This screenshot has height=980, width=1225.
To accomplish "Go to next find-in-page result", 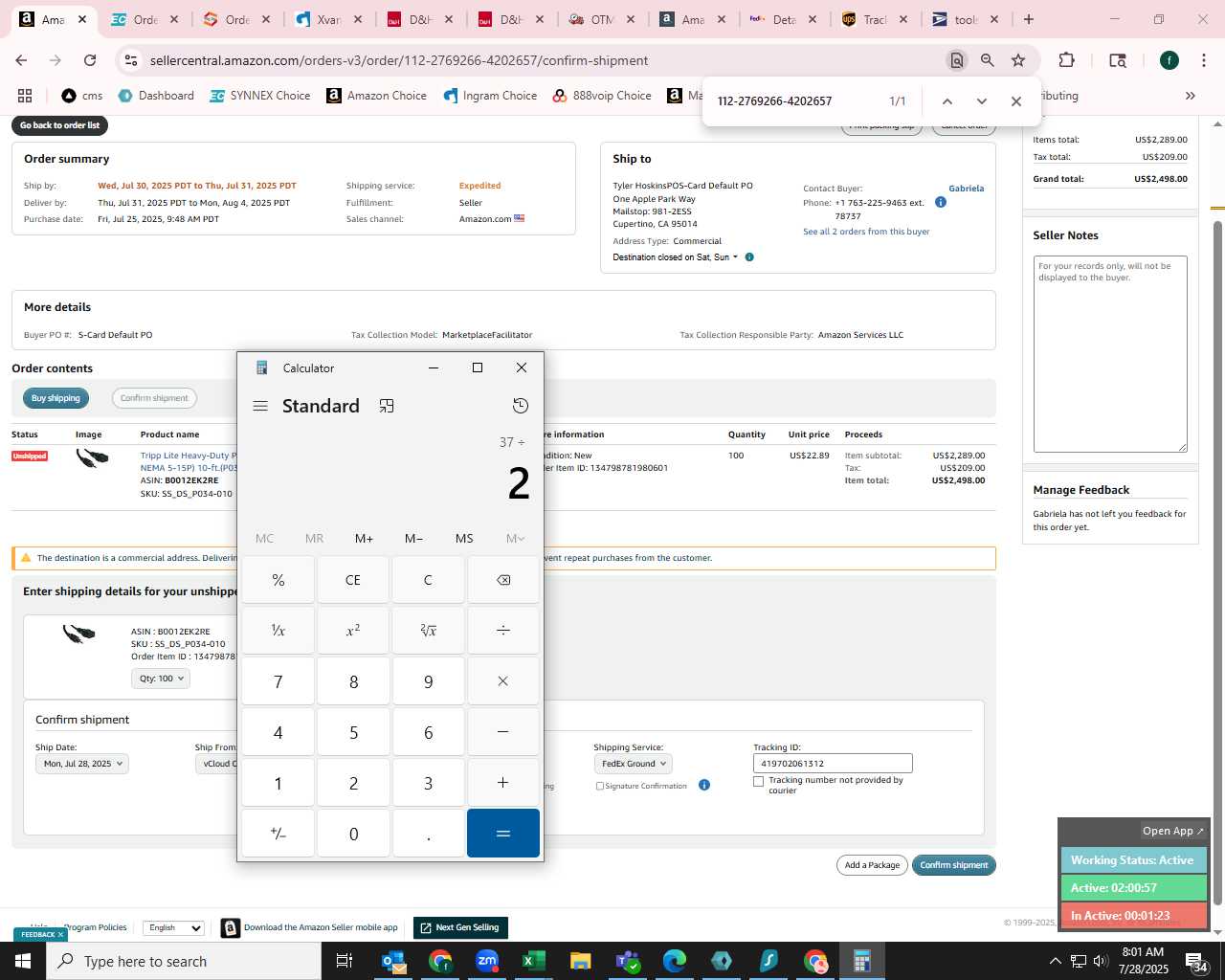I will click(981, 101).
